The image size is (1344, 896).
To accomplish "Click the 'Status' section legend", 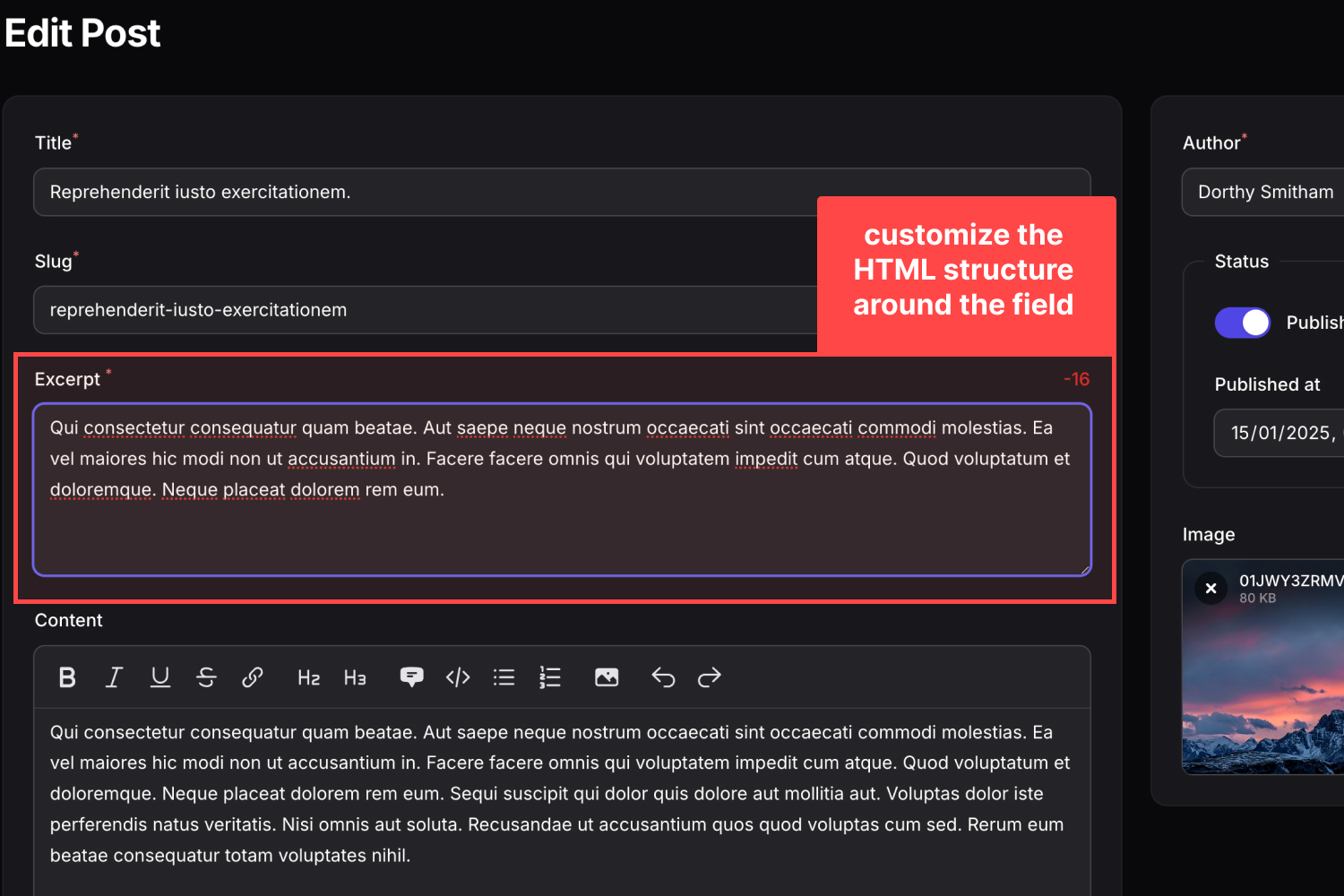I will [1242, 262].
